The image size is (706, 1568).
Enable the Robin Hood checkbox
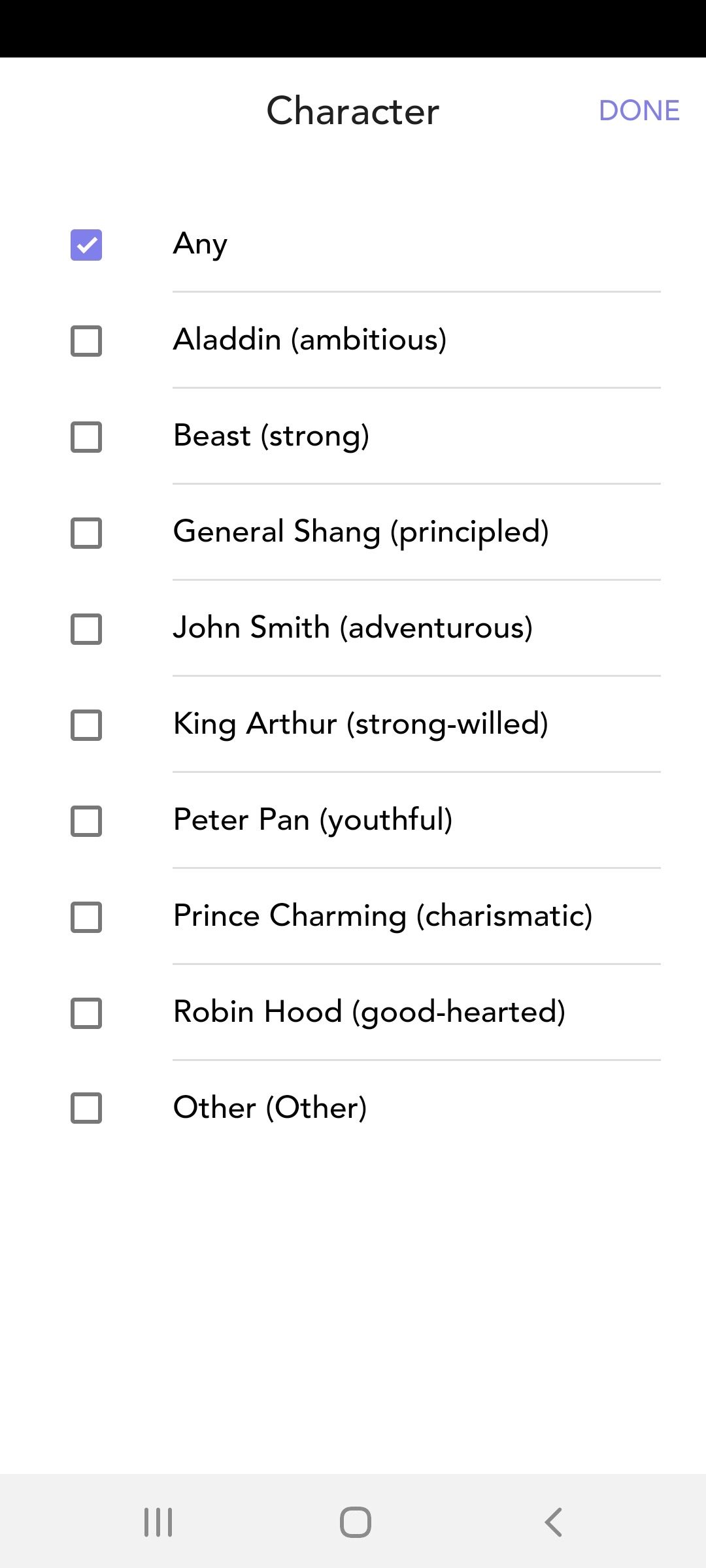tap(86, 1013)
